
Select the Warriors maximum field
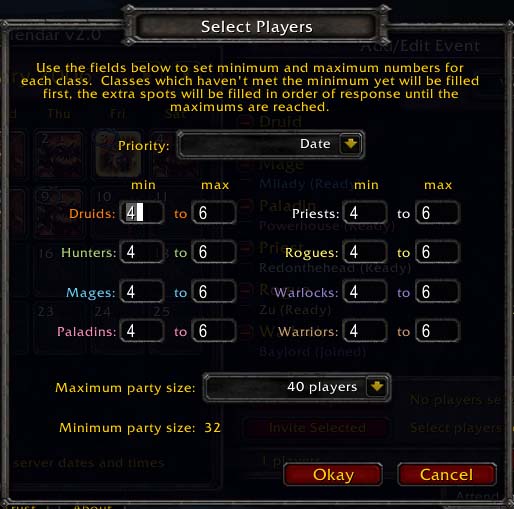[x=438, y=331]
